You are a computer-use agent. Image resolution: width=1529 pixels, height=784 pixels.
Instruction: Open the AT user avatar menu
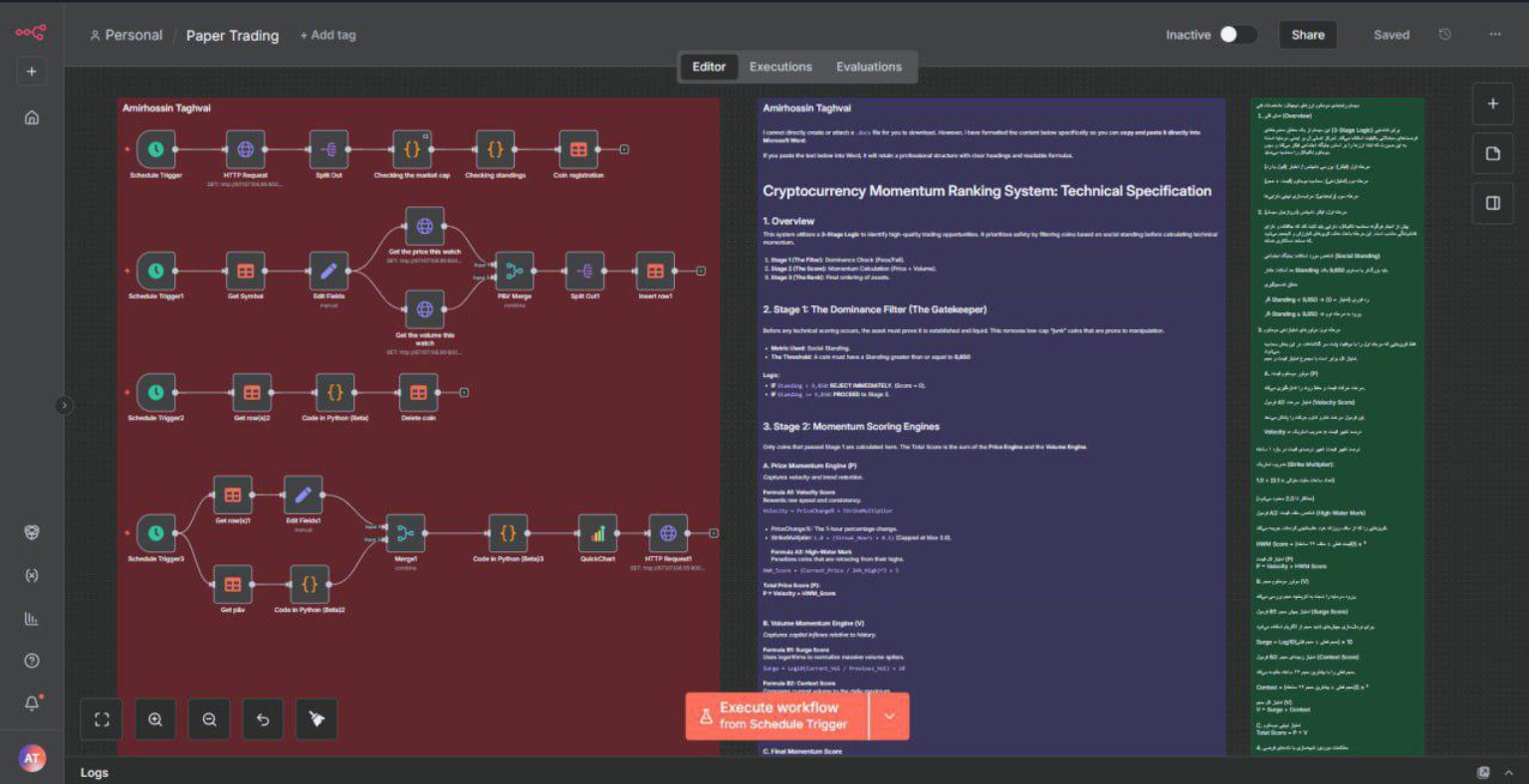pyautogui.click(x=32, y=758)
